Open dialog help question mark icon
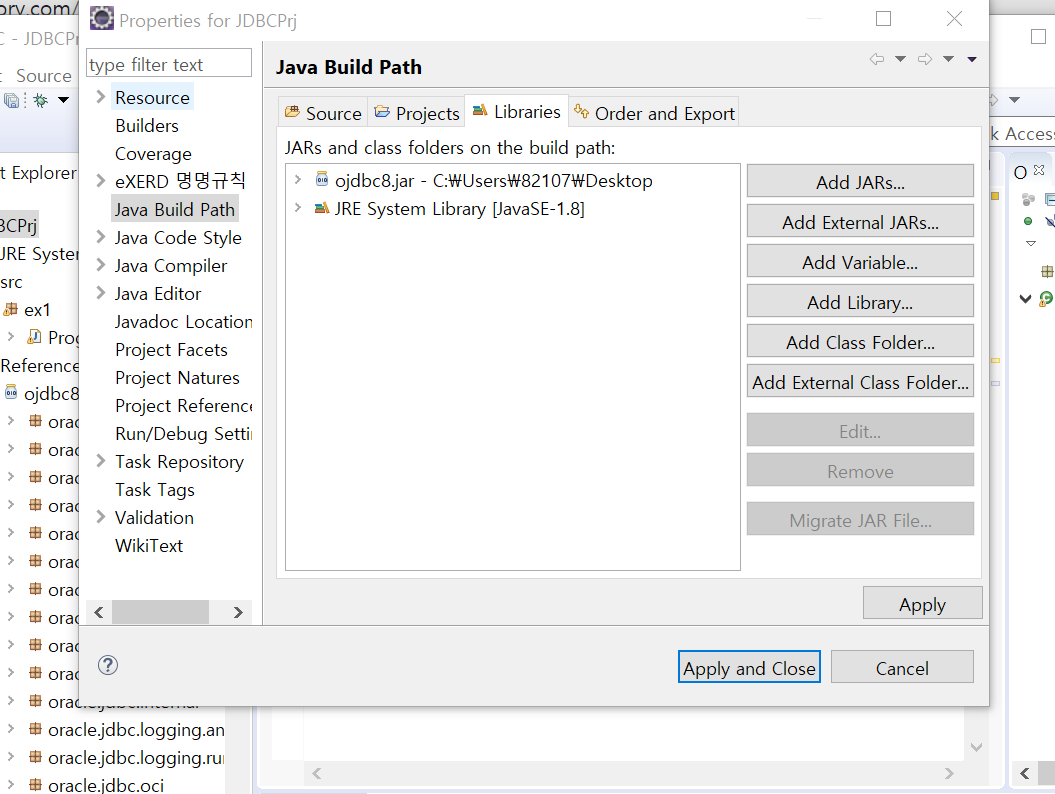Screen dimensions: 1055x794 tap(108, 665)
